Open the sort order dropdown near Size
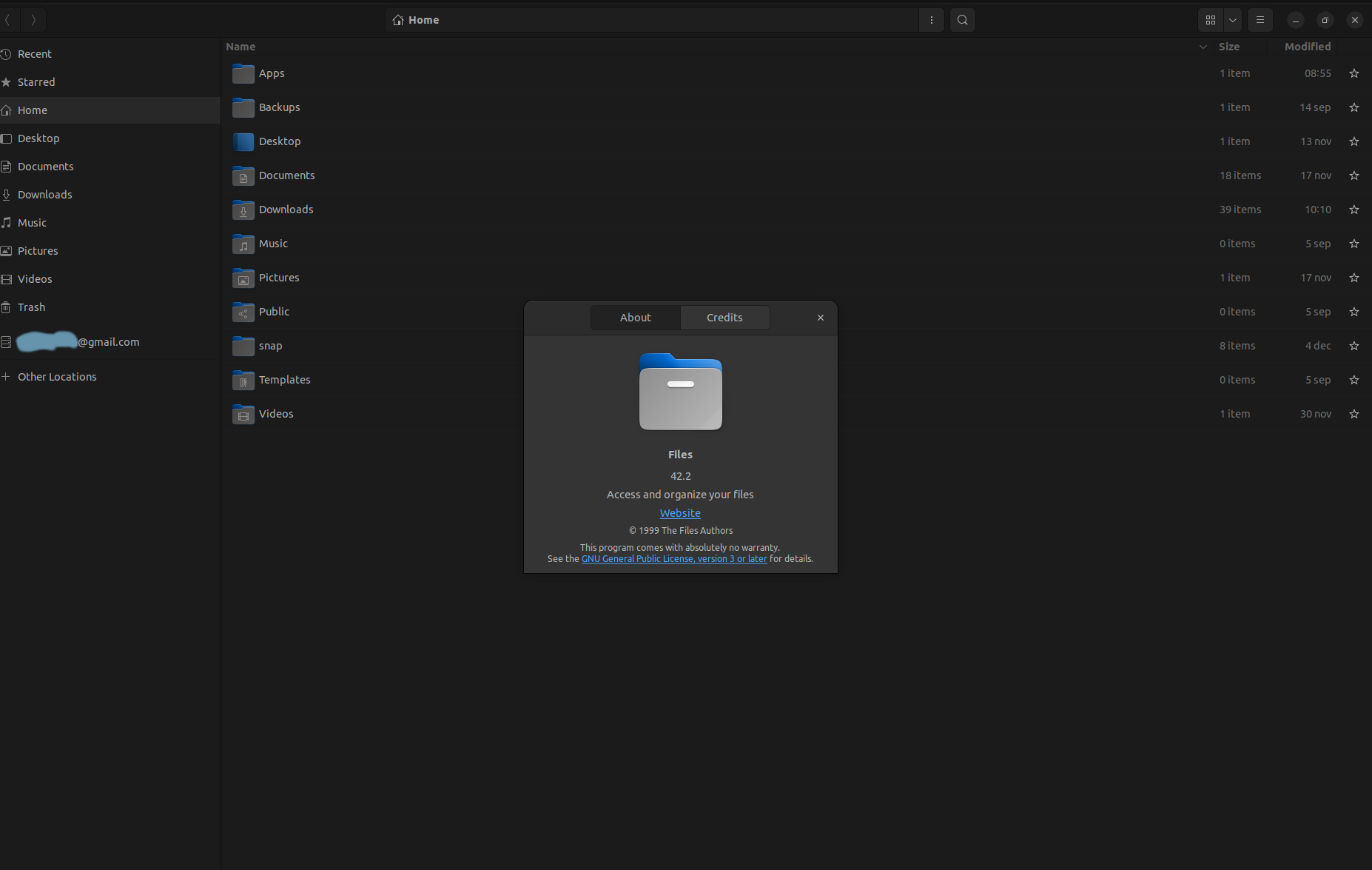1372x870 pixels. [x=1201, y=47]
